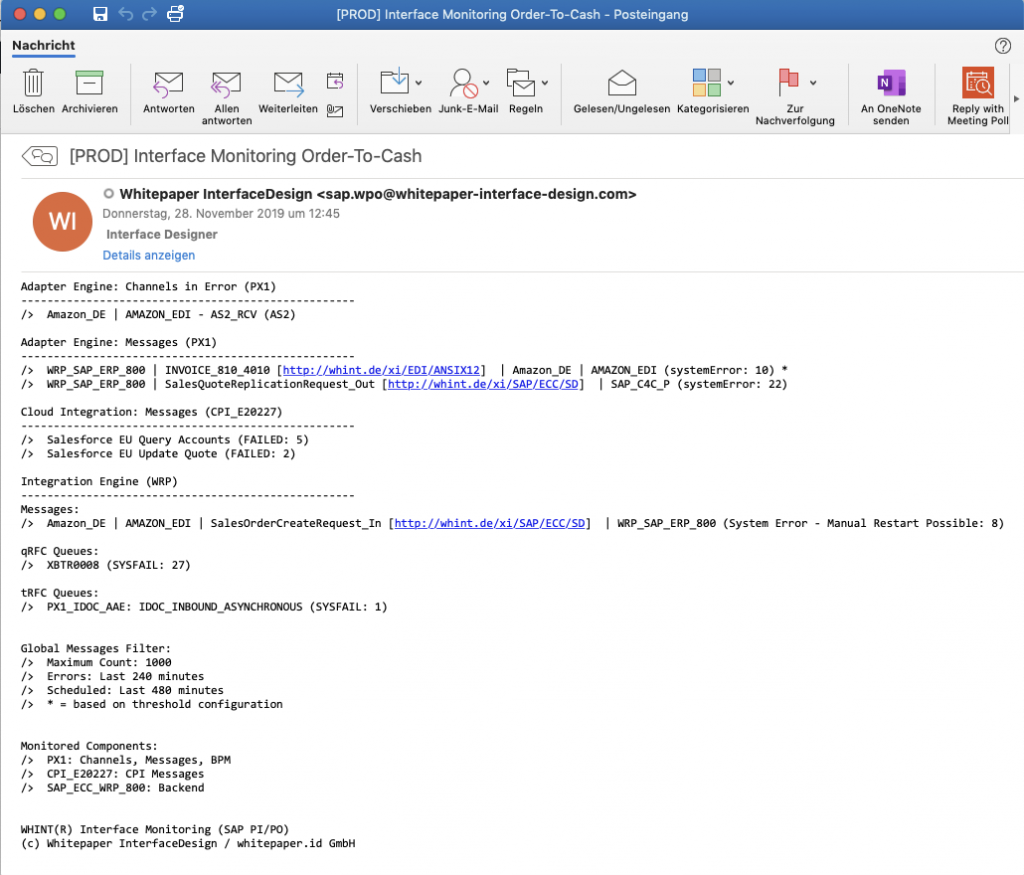Expand the Zur Nachverfolgung dropdown arrow
Image resolution: width=1024 pixels, height=875 pixels.
[813, 83]
